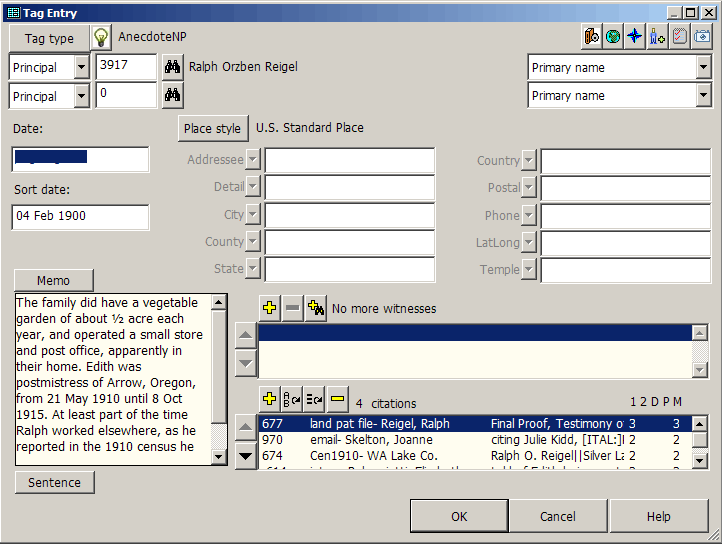Screen dimensions: 722x544
Task: Click the Tag Entry title bar icon
Action: (14, 13)
